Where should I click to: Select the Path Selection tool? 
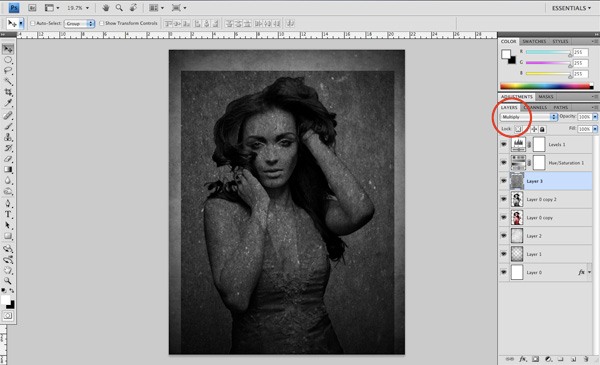8,225
